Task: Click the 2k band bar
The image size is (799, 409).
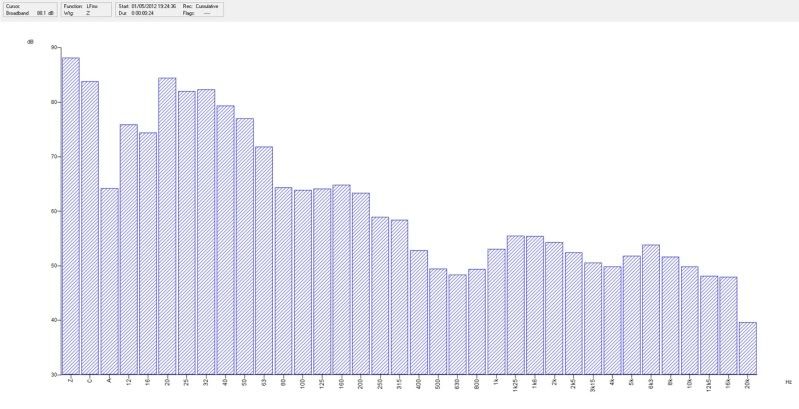Action: click(554, 308)
